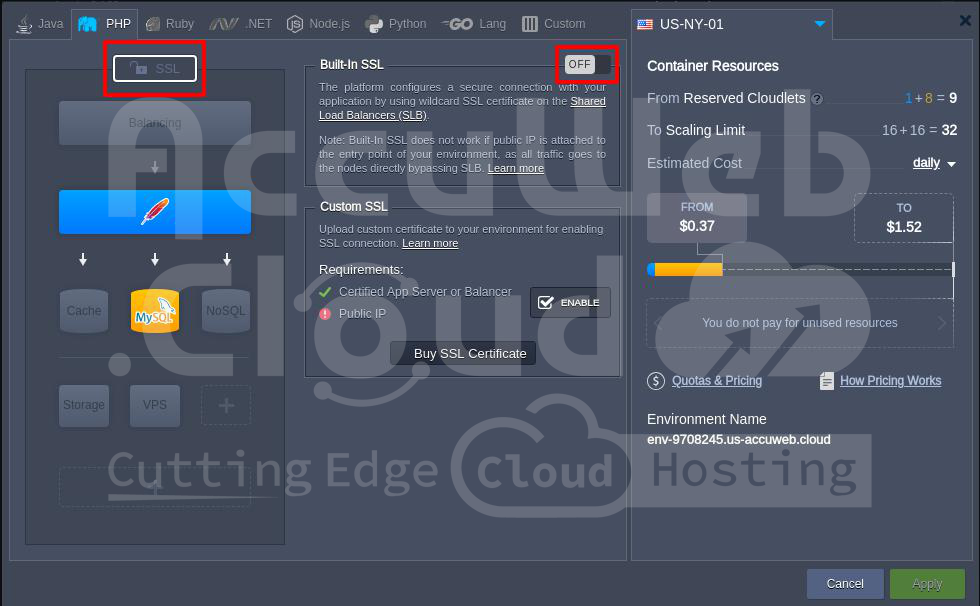The width and height of the screenshot is (980, 606).
Task: Add a VPS node
Action: point(155,405)
